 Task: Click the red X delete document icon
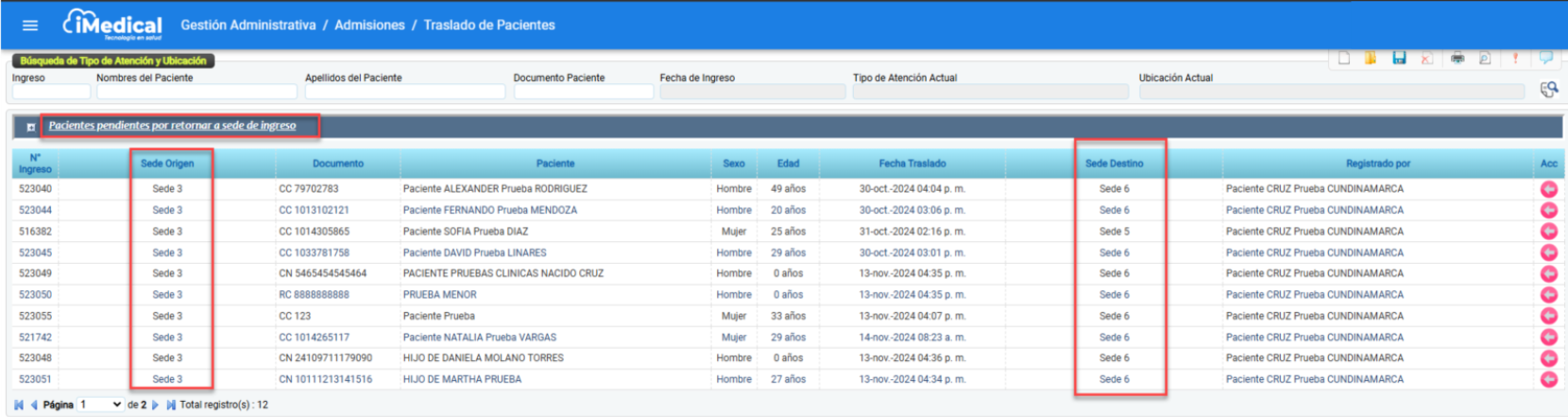(x=1426, y=59)
